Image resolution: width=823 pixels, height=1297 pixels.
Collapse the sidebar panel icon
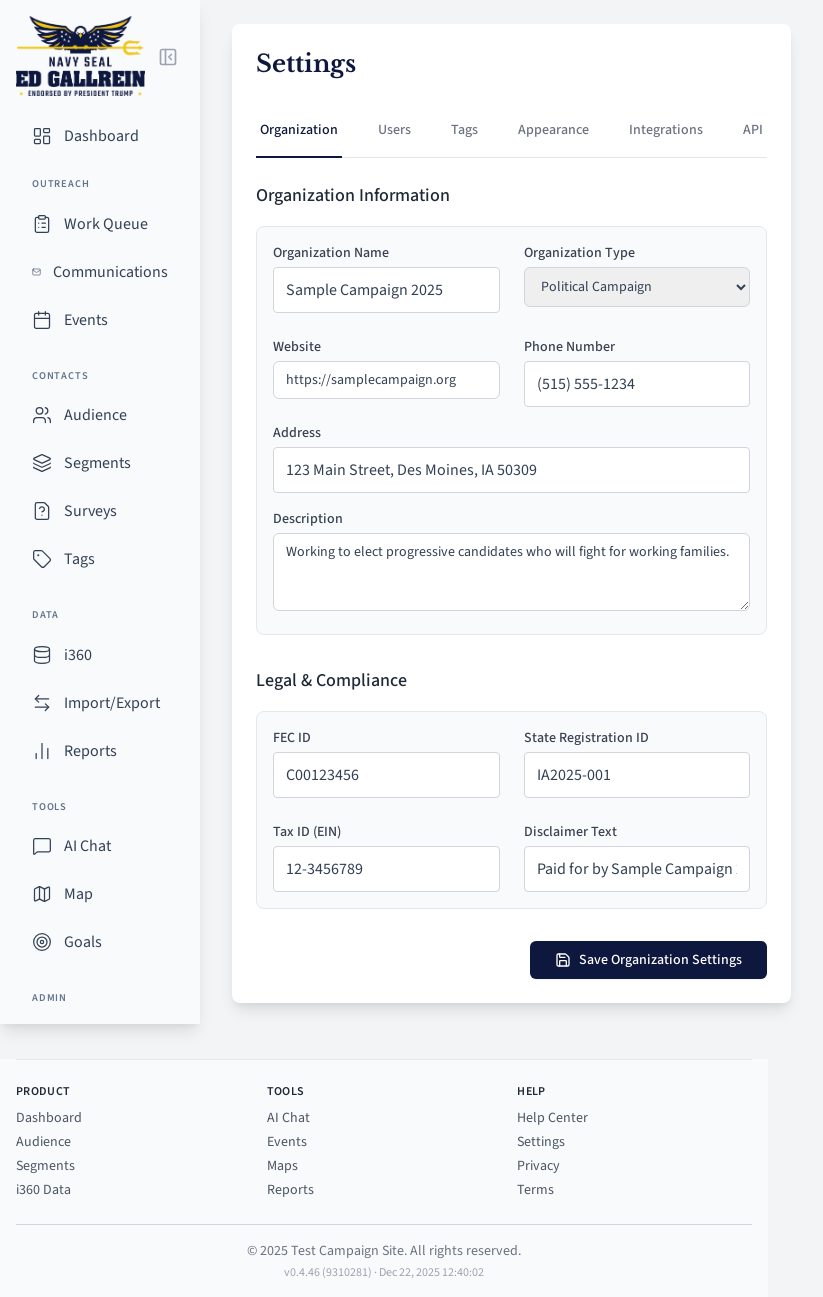click(x=168, y=57)
